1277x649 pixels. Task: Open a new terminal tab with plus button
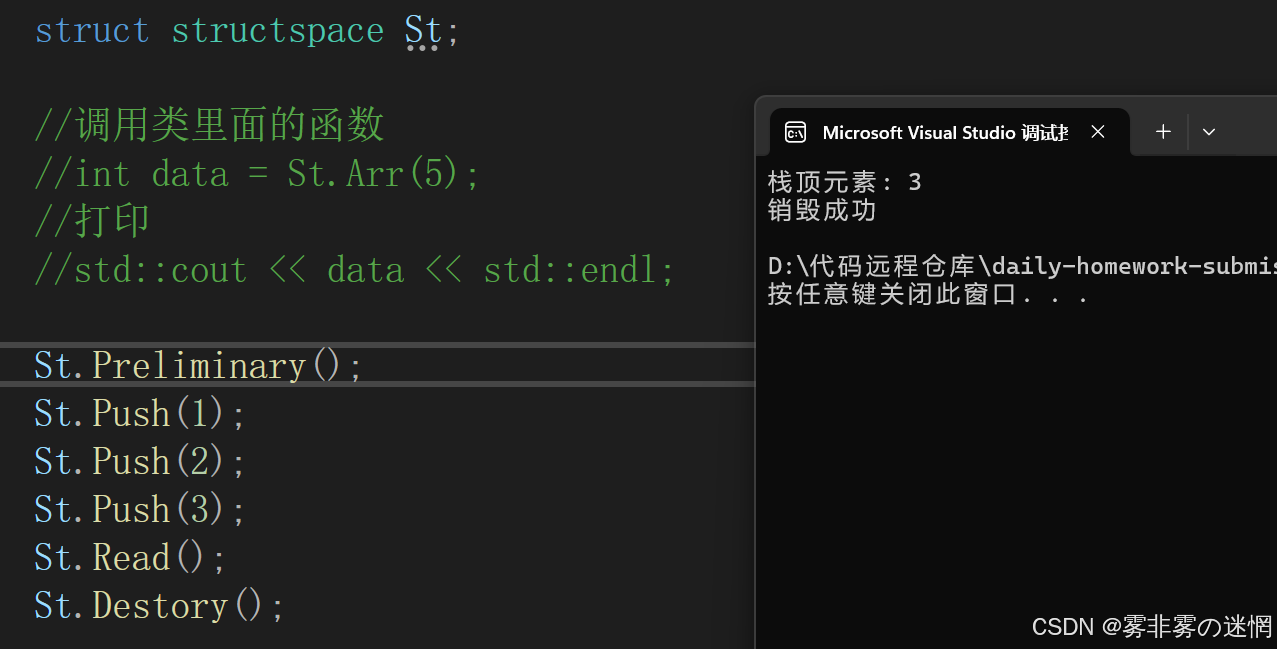[1163, 132]
